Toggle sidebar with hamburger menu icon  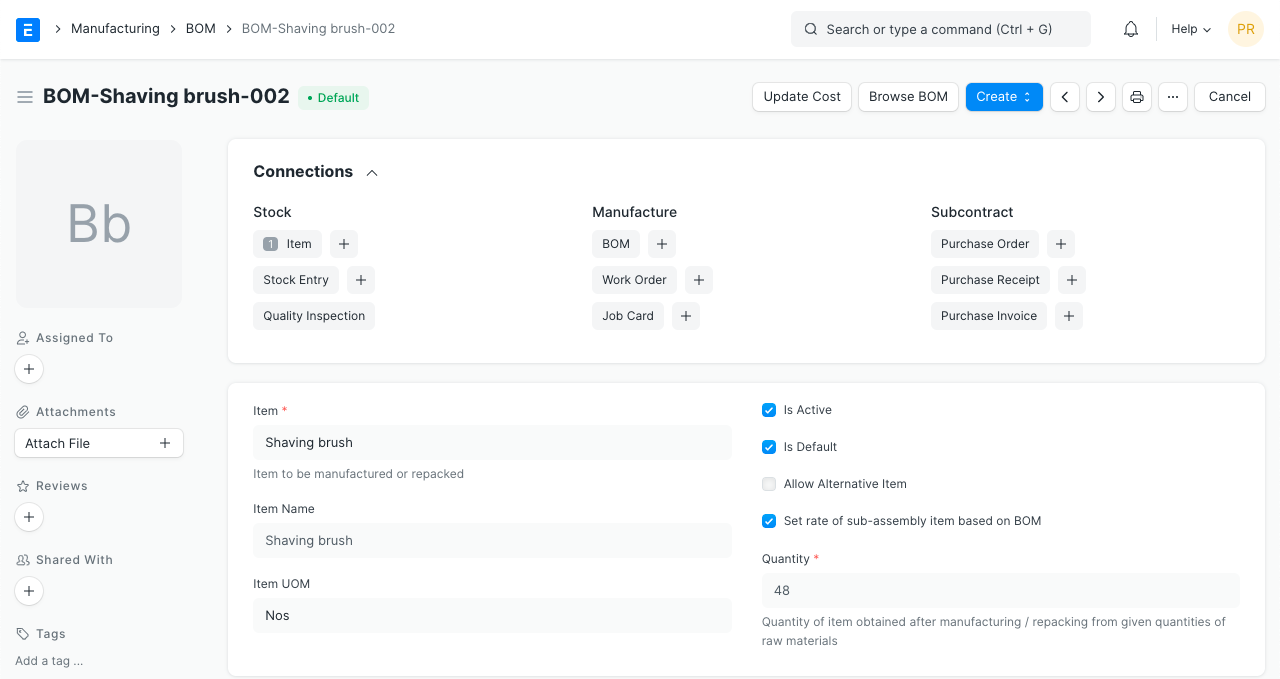[25, 97]
